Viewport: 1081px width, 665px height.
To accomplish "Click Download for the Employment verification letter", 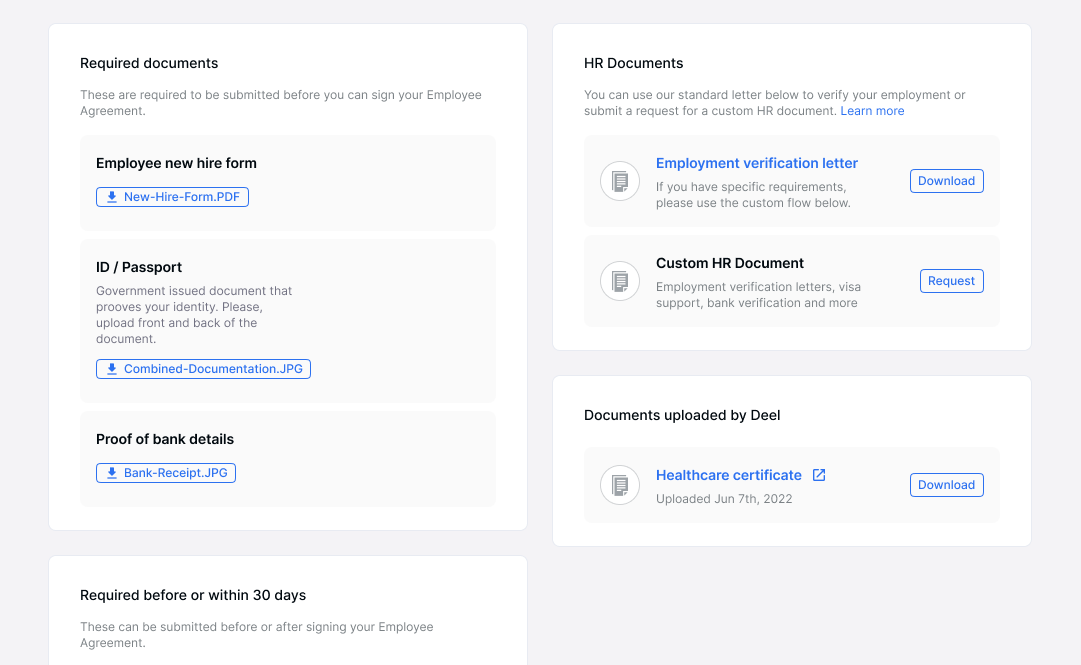I will (946, 181).
